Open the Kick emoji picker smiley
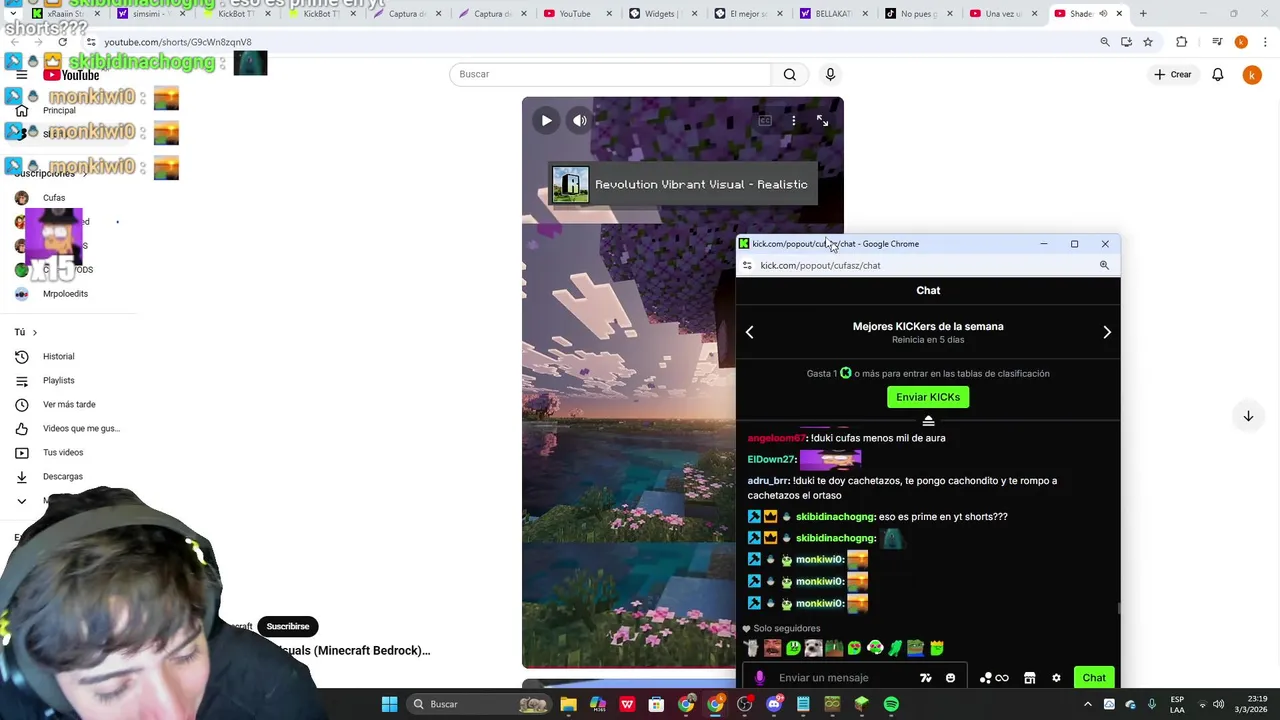Viewport: 1280px width, 720px height. coord(950,678)
